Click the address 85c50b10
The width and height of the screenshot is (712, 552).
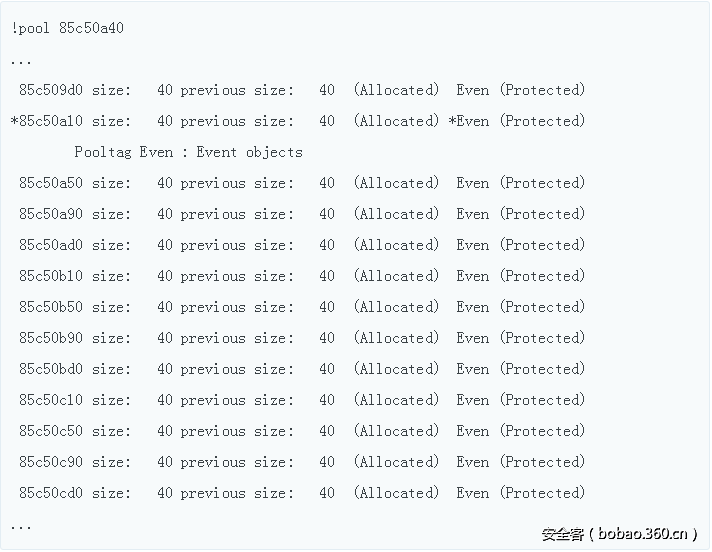tap(50, 276)
